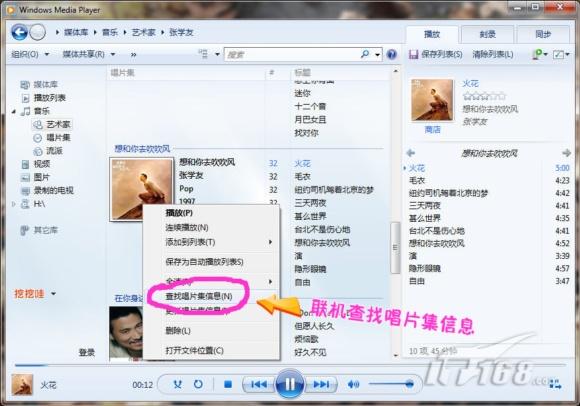Image resolution: width=580 pixels, height=406 pixels.
Task: Open the view options dropdown arrow
Action: [218, 54]
